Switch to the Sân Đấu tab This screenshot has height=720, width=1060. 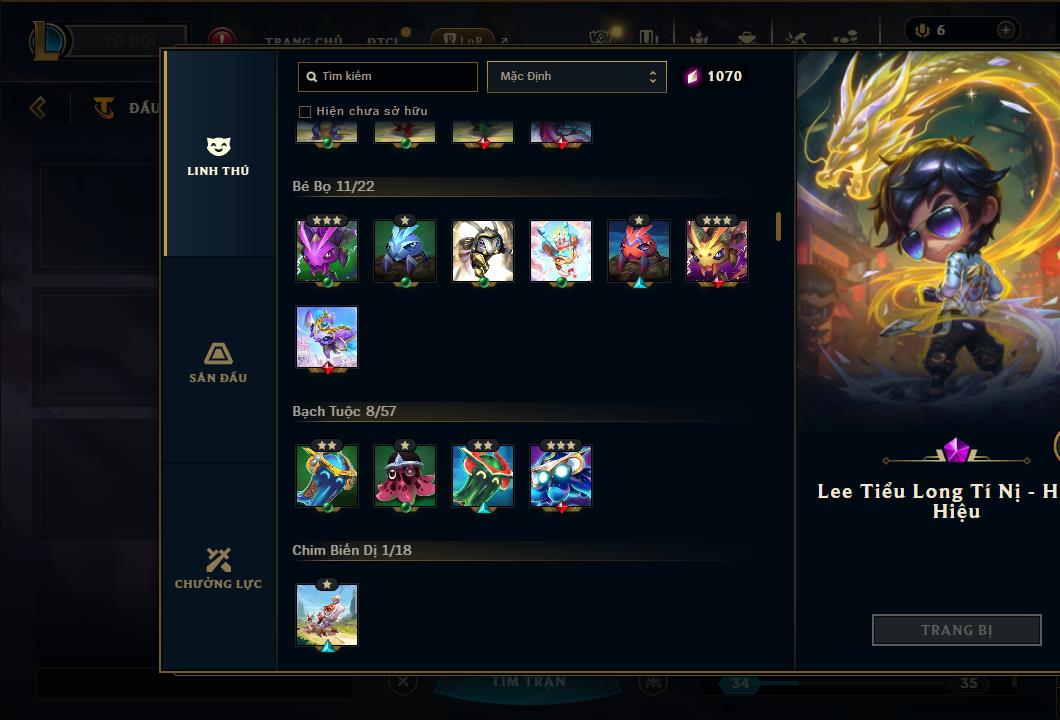[x=218, y=362]
